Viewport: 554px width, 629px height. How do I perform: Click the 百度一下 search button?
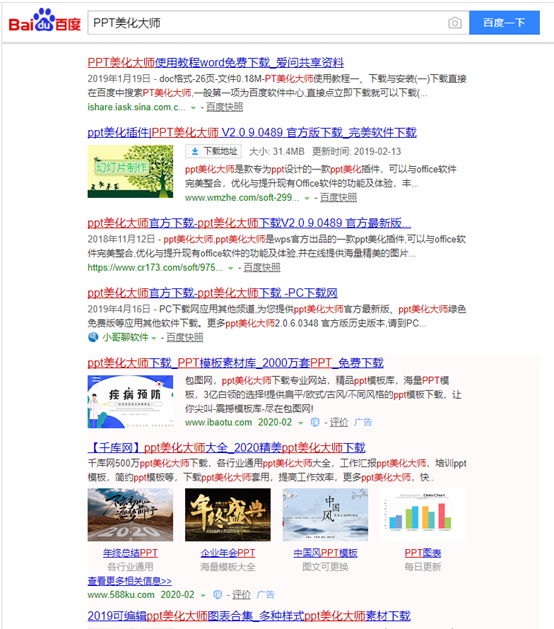pos(504,22)
